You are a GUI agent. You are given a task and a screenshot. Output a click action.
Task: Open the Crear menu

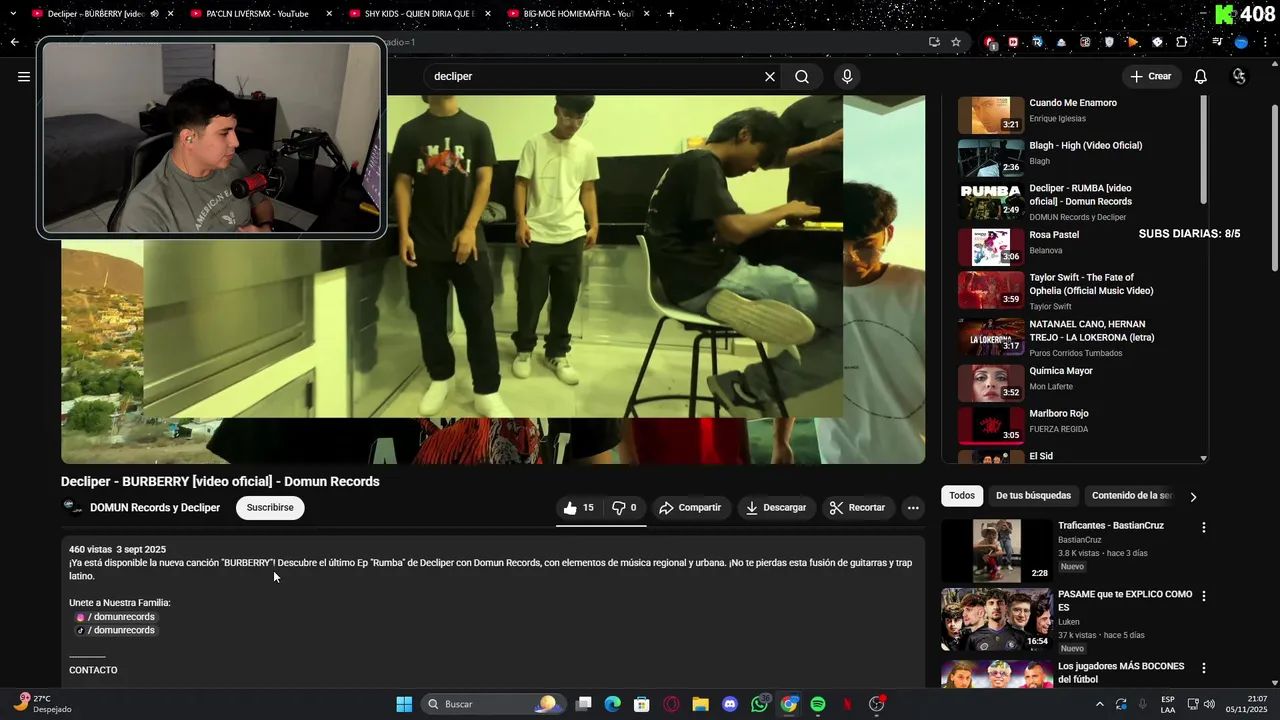point(1150,76)
